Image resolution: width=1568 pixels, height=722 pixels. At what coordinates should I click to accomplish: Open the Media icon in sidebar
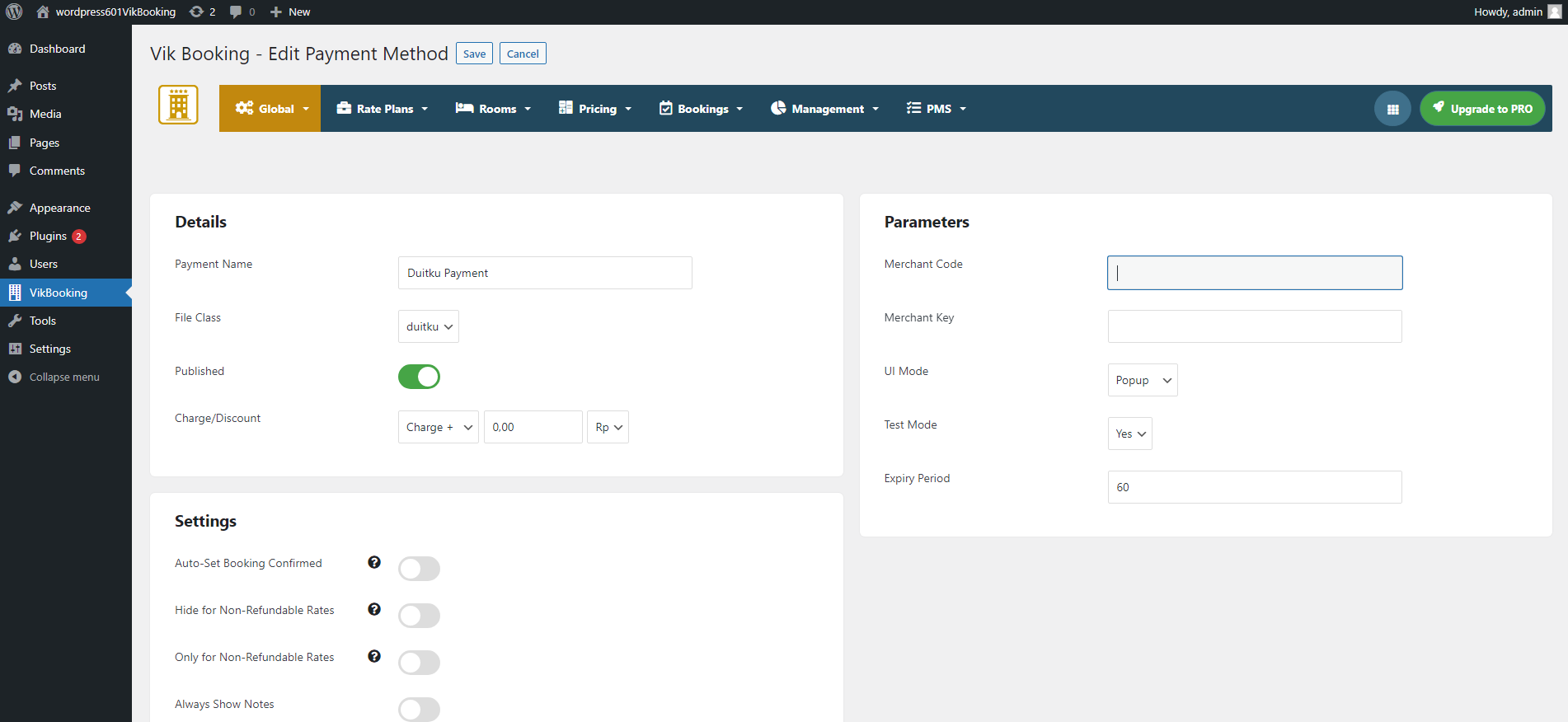15,114
